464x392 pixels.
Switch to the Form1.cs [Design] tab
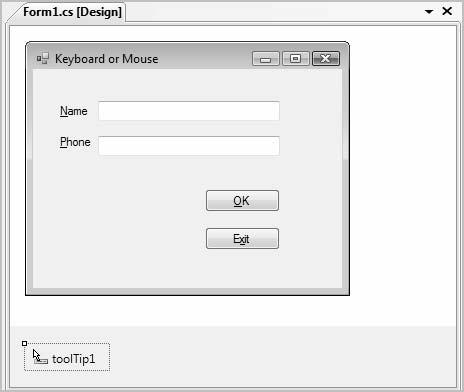coord(72,12)
